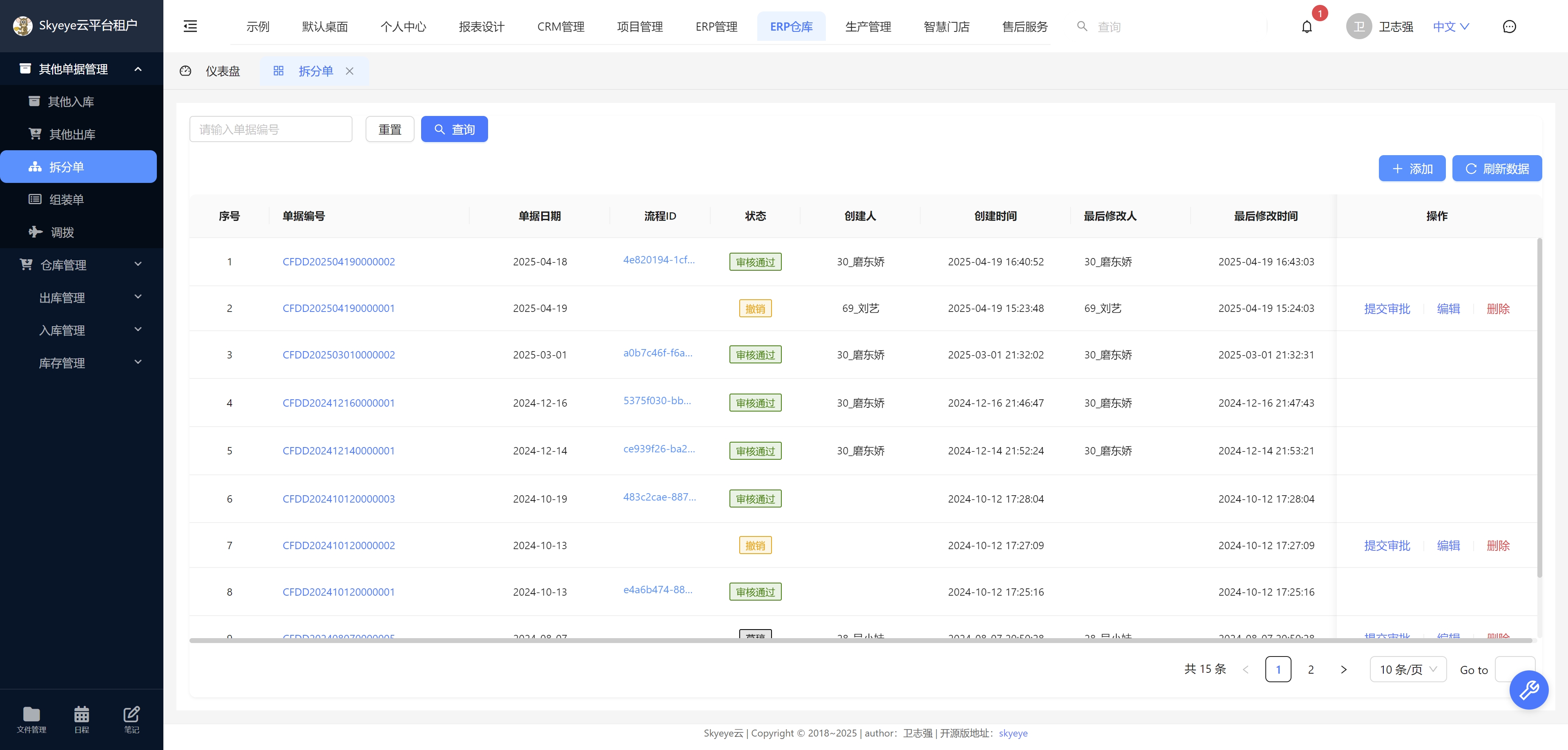Go to next page arrow

(x=1343, y=670)
